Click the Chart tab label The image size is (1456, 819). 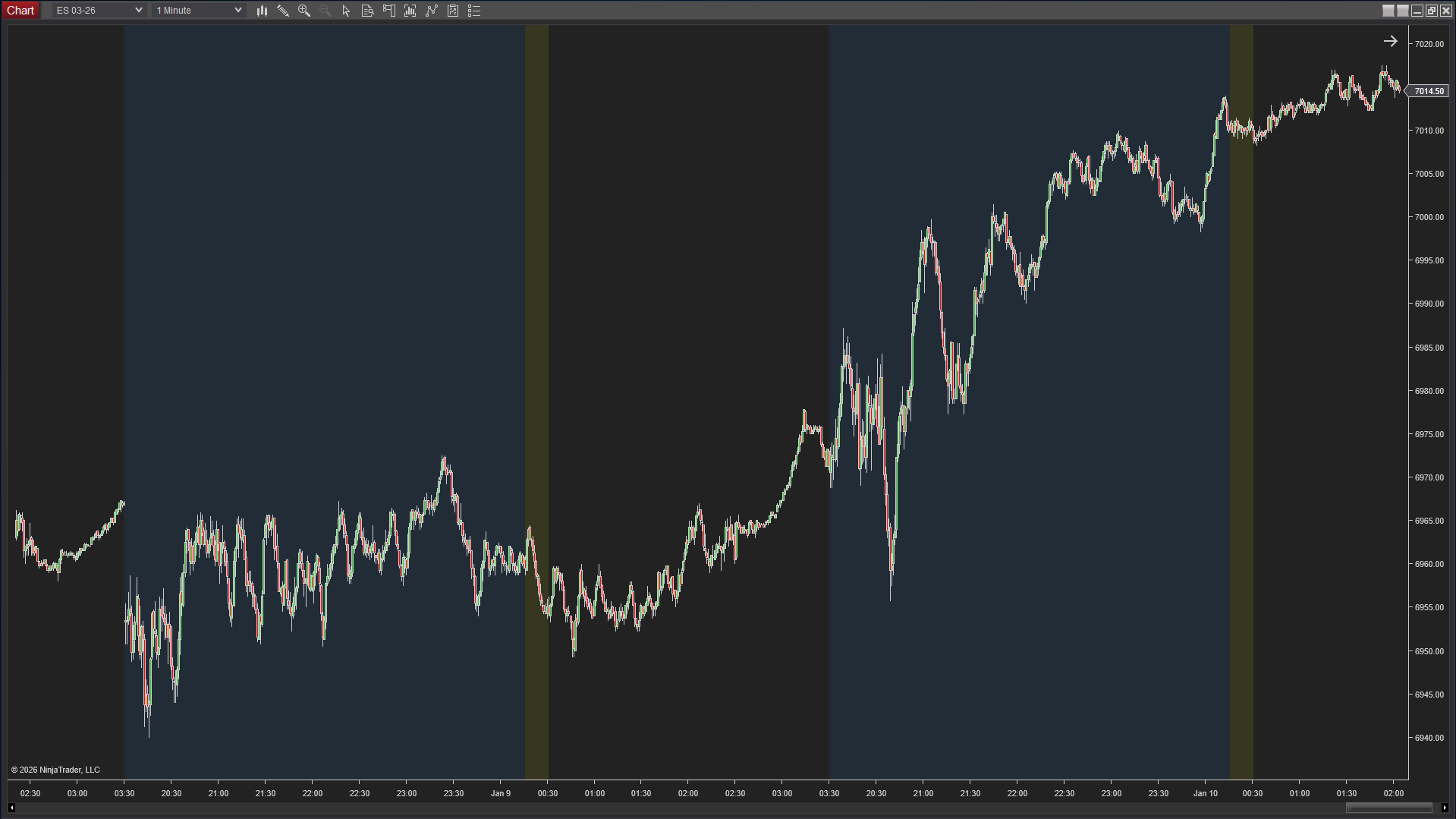coord(20,11)
